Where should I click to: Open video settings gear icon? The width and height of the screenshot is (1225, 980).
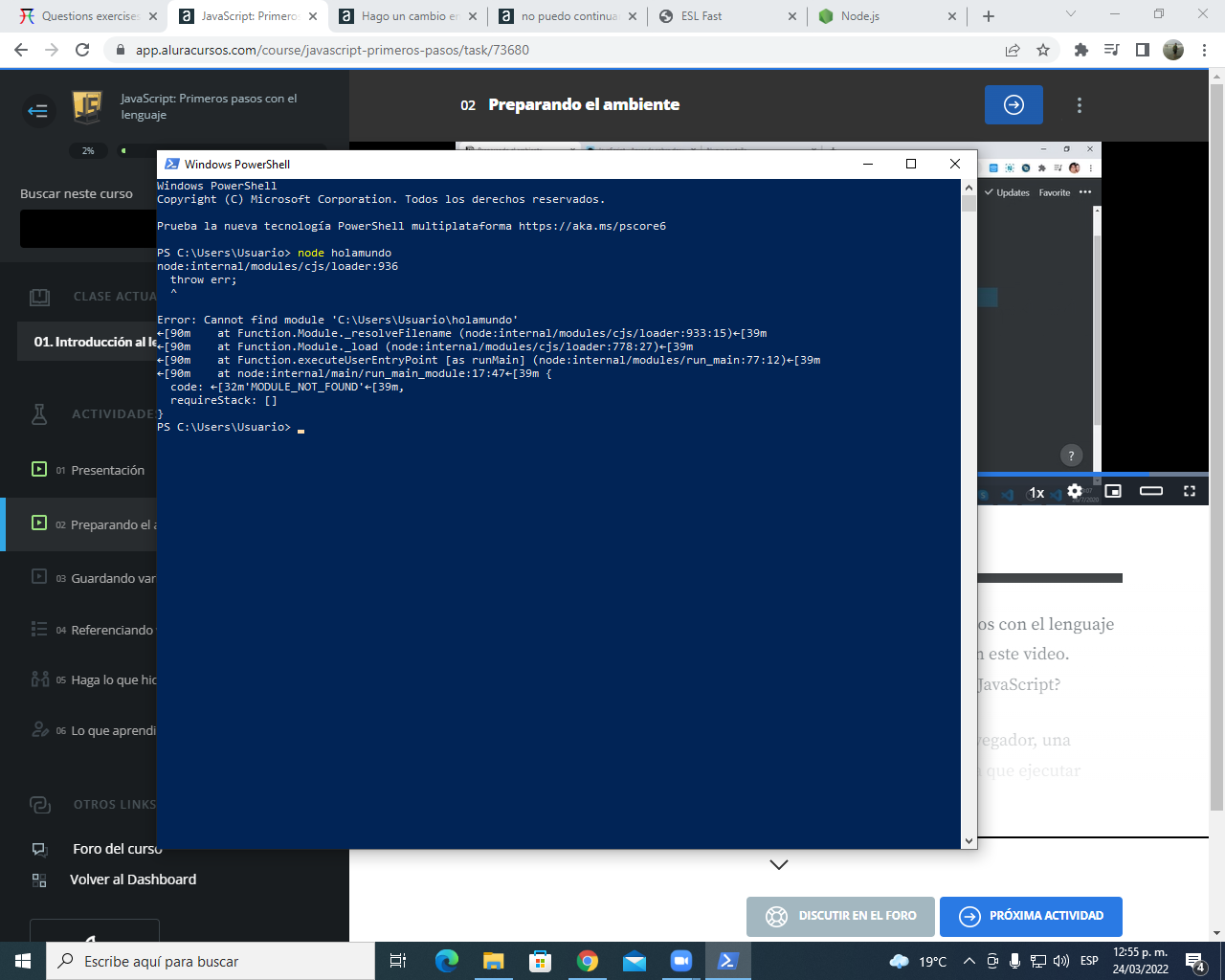coord(1075,491)
